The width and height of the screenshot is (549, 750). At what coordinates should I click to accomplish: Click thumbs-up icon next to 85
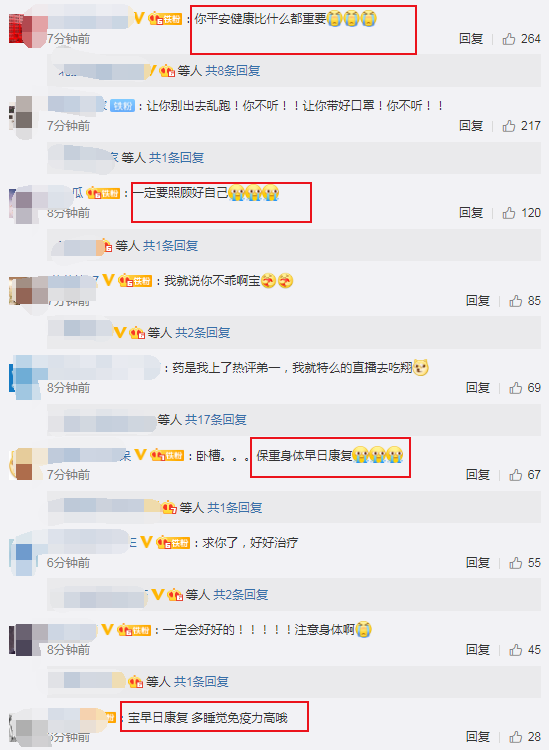(x=516, y=301)
